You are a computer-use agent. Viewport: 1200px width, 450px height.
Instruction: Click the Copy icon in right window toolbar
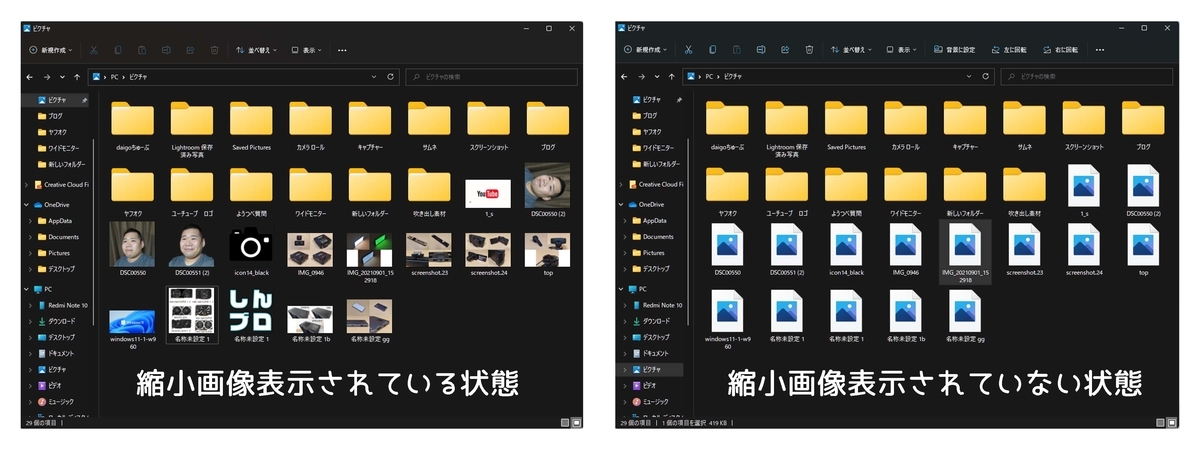pyautogui.click(x=712, y=49)
